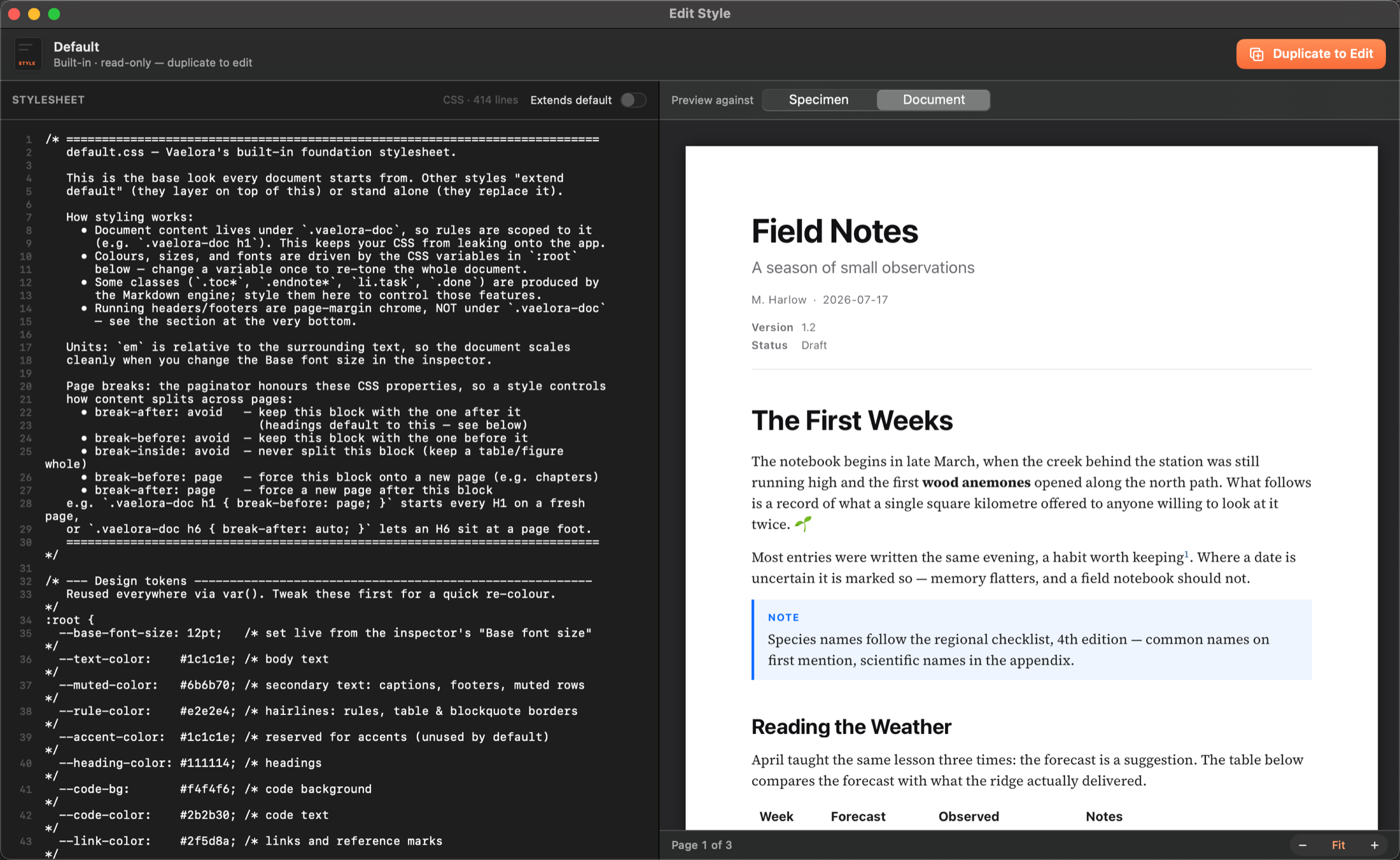1400x860 pixels.
Task: Click the '--link-color: #2f5d8a' line
Action: (x=251, y=842)
